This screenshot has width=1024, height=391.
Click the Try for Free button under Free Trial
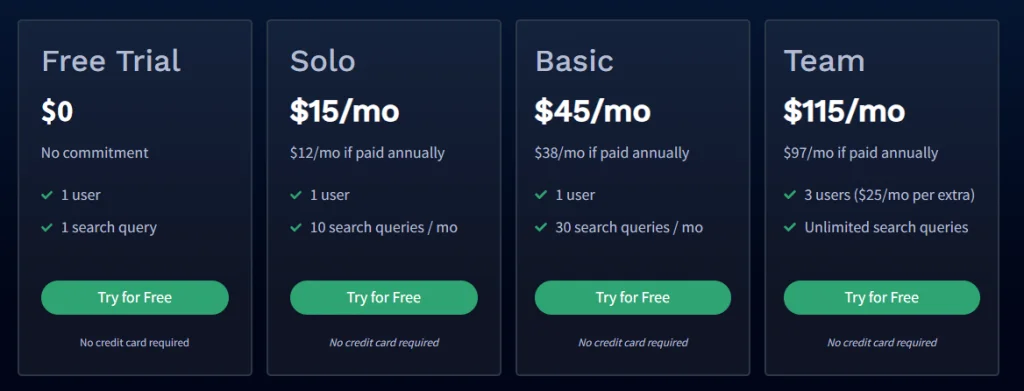(x=135, y=298)
